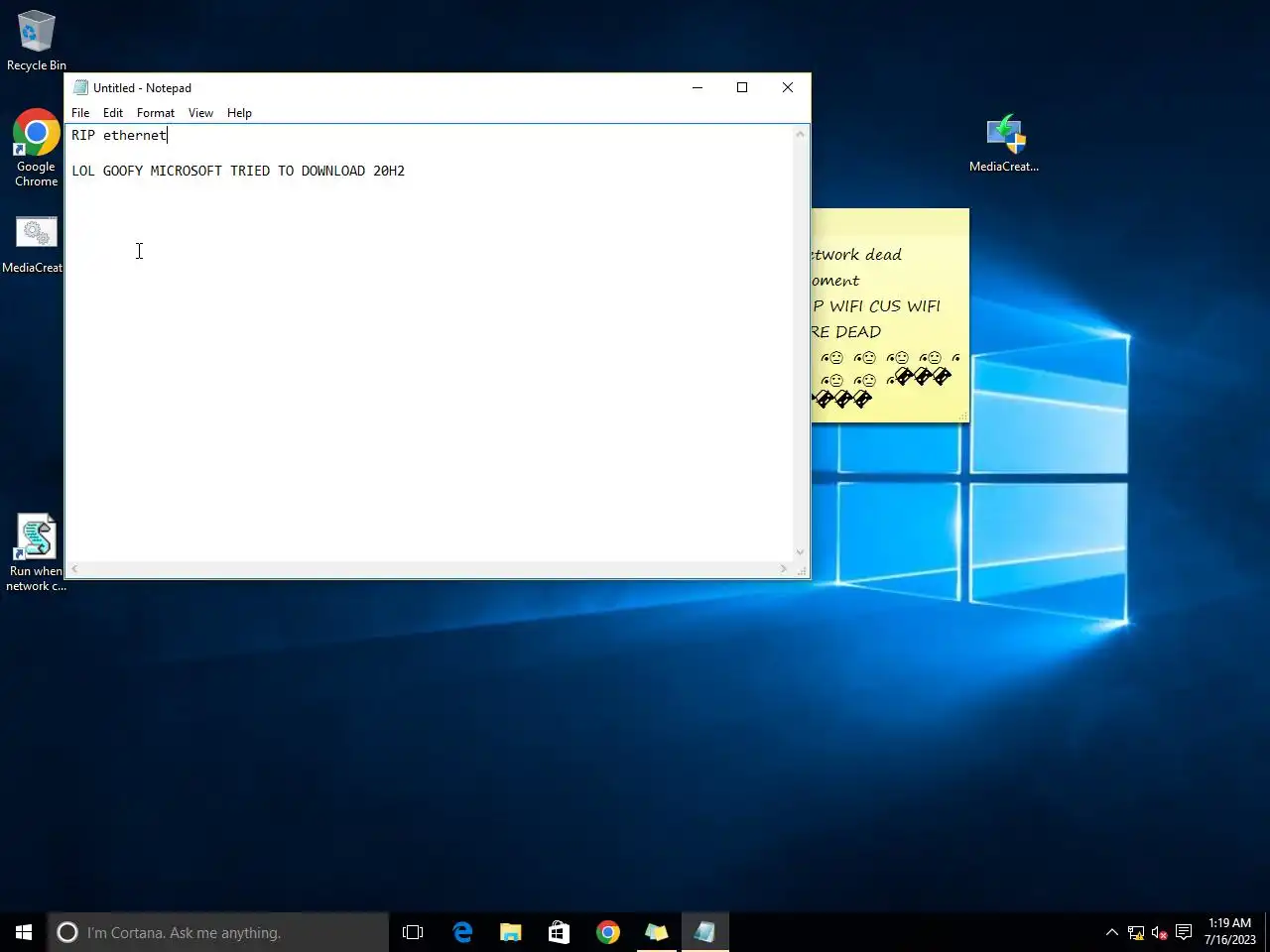Select the MediaCreat... icon on right desktop
Image resolution: width=1270 pixels, height=952 pixels.
(x=1004, y=144)
